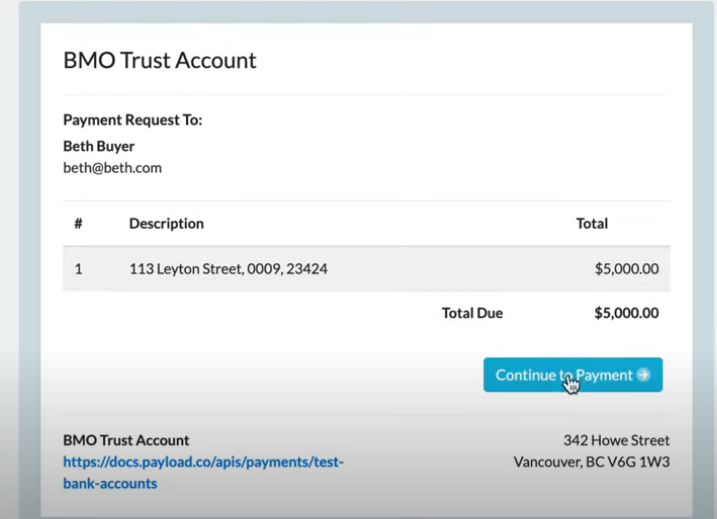Click the separator line below the page heading

(367, 95)
